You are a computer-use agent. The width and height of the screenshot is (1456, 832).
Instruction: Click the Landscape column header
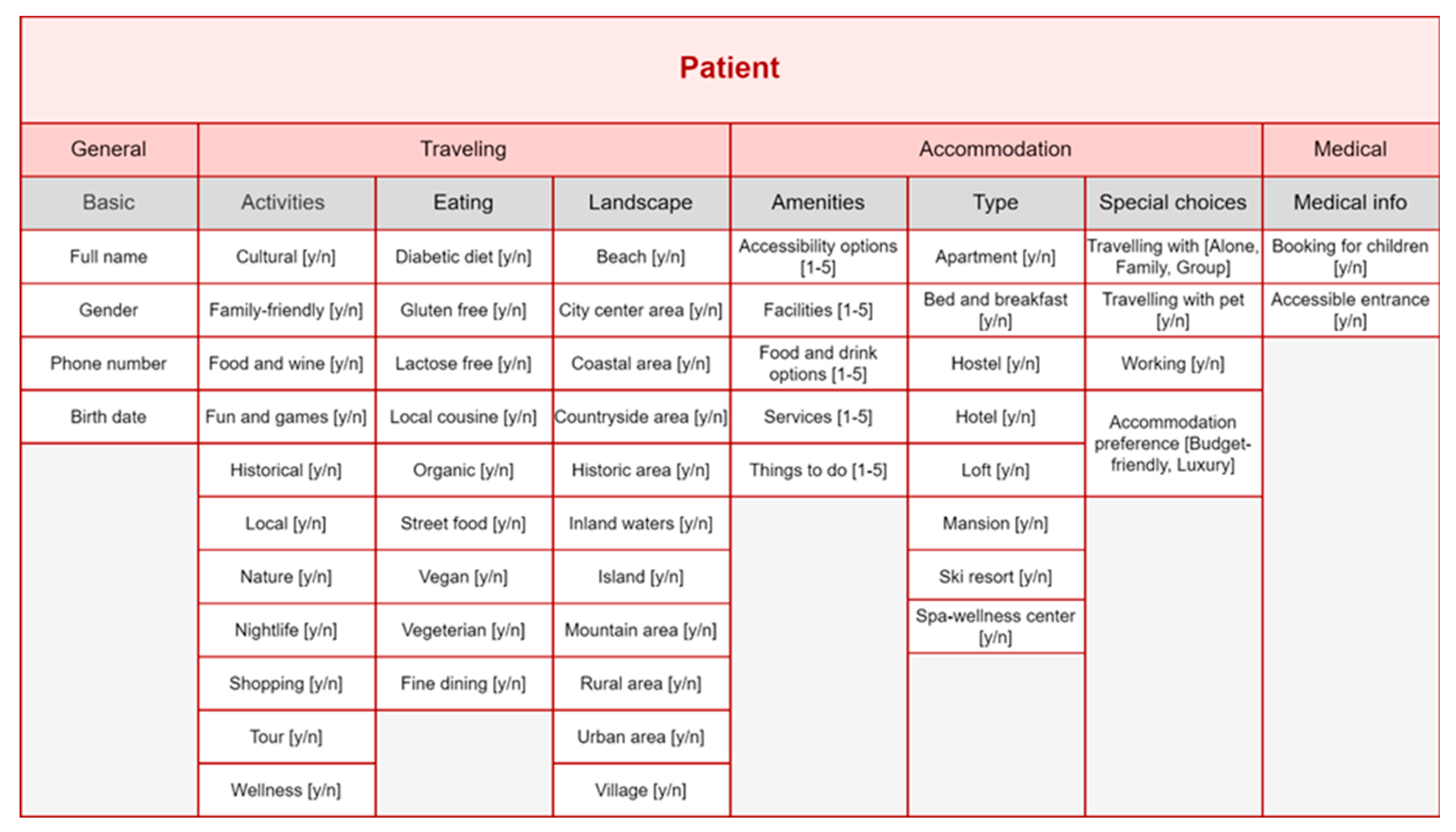click(x=640, y=202)
